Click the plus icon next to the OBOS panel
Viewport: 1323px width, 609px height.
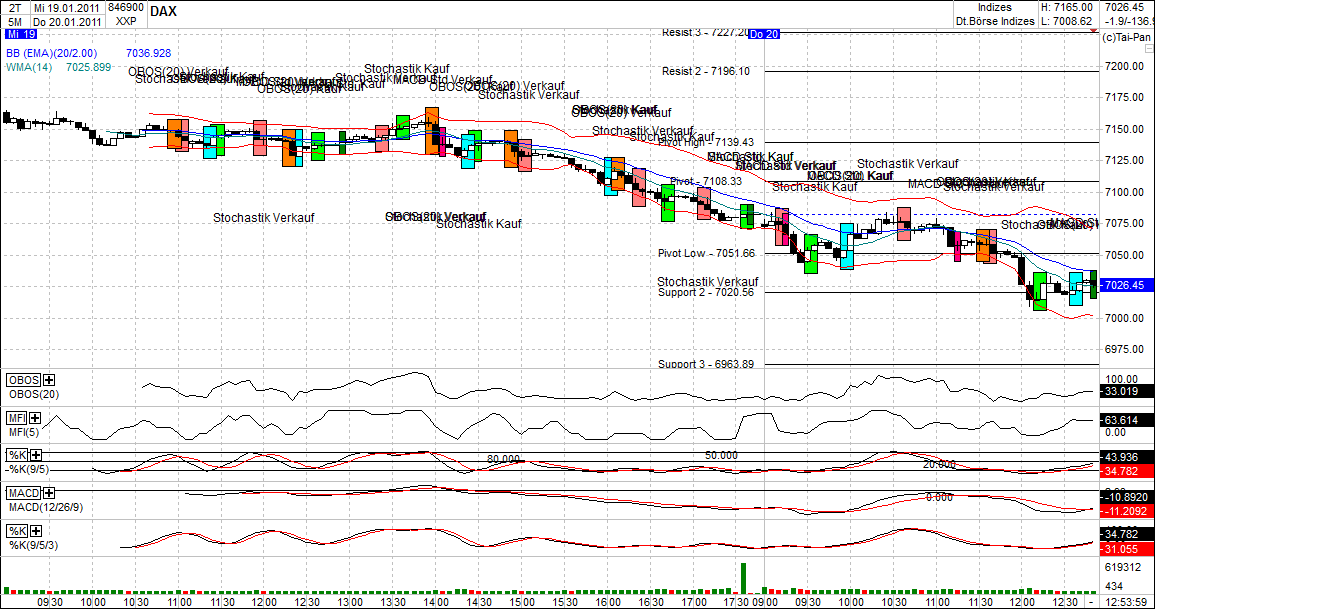tap(47, 381)
